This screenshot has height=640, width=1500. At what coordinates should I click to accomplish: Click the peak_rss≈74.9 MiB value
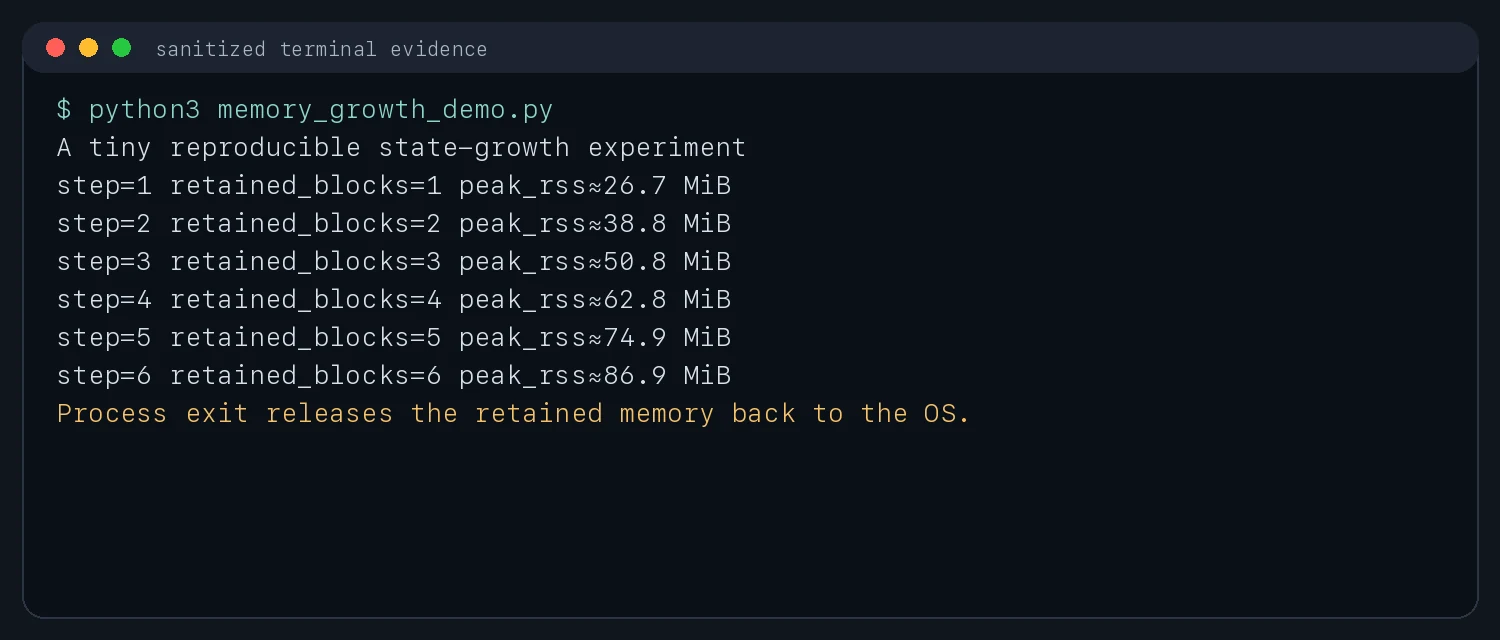pyautogui.click(x=595, y=338)
